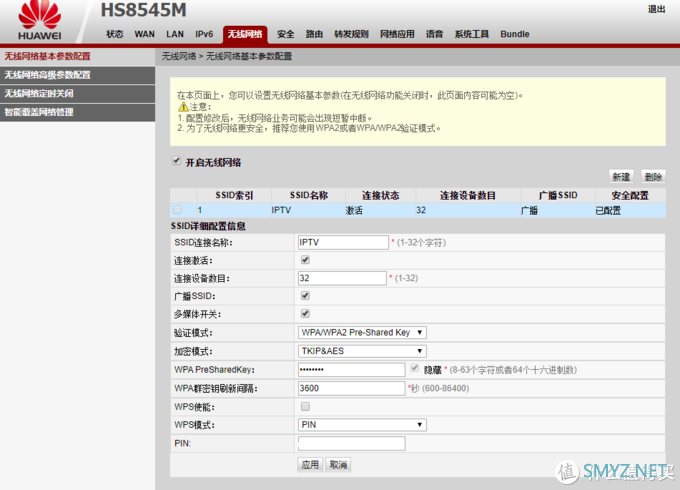Open the 状态 tab
The image size is (680, 490).
pos(114,34)
